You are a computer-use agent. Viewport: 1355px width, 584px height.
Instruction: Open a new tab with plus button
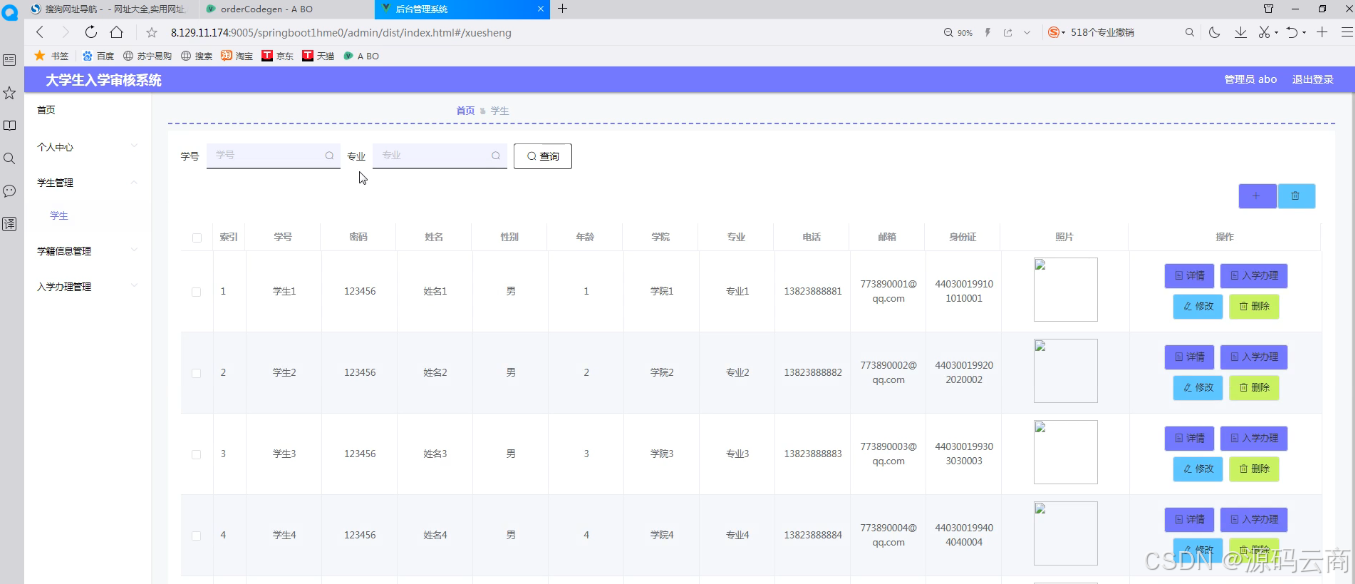tap(562, 8)
